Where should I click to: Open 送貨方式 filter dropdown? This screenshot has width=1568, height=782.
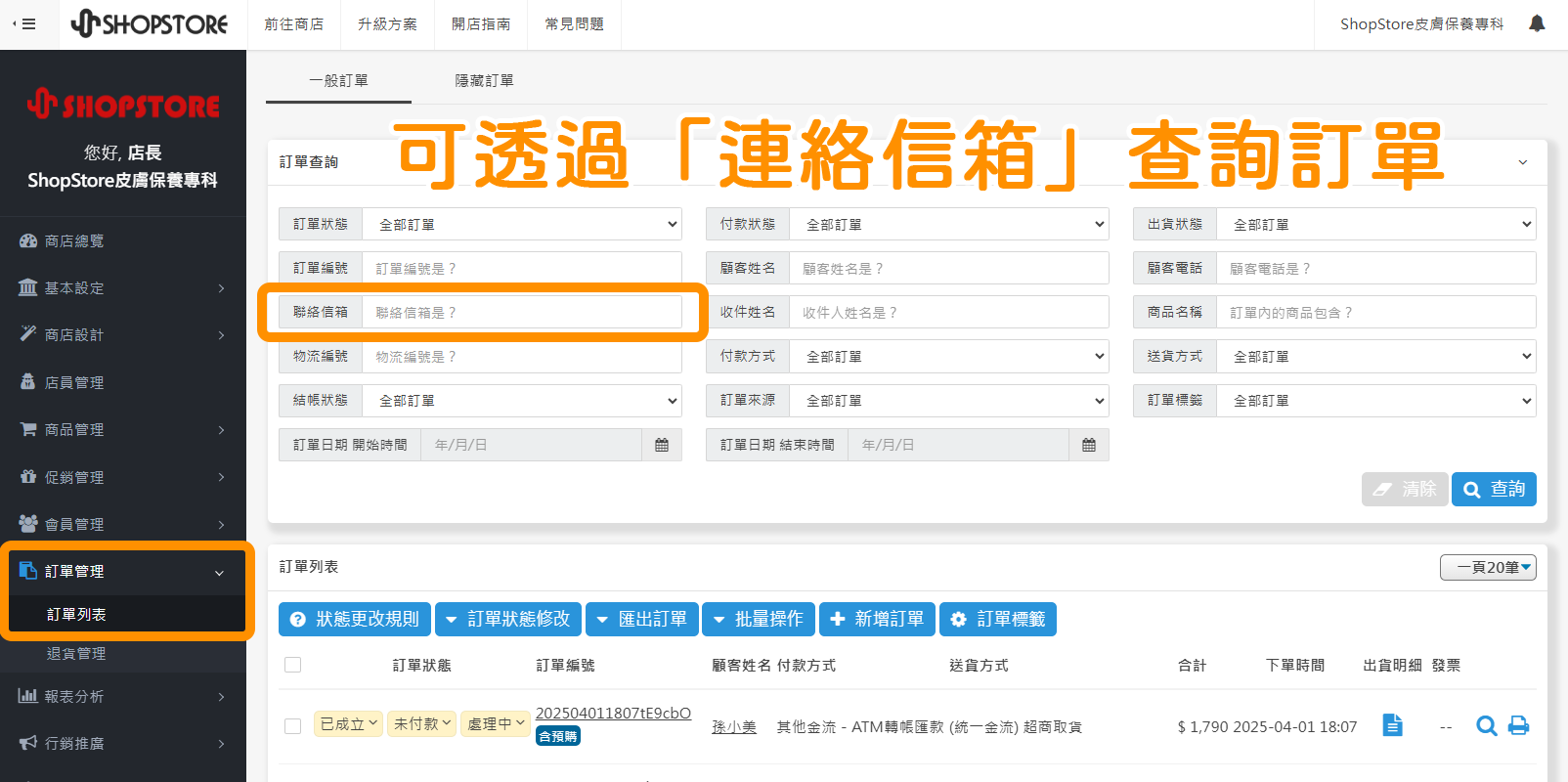pos(1376,356)
